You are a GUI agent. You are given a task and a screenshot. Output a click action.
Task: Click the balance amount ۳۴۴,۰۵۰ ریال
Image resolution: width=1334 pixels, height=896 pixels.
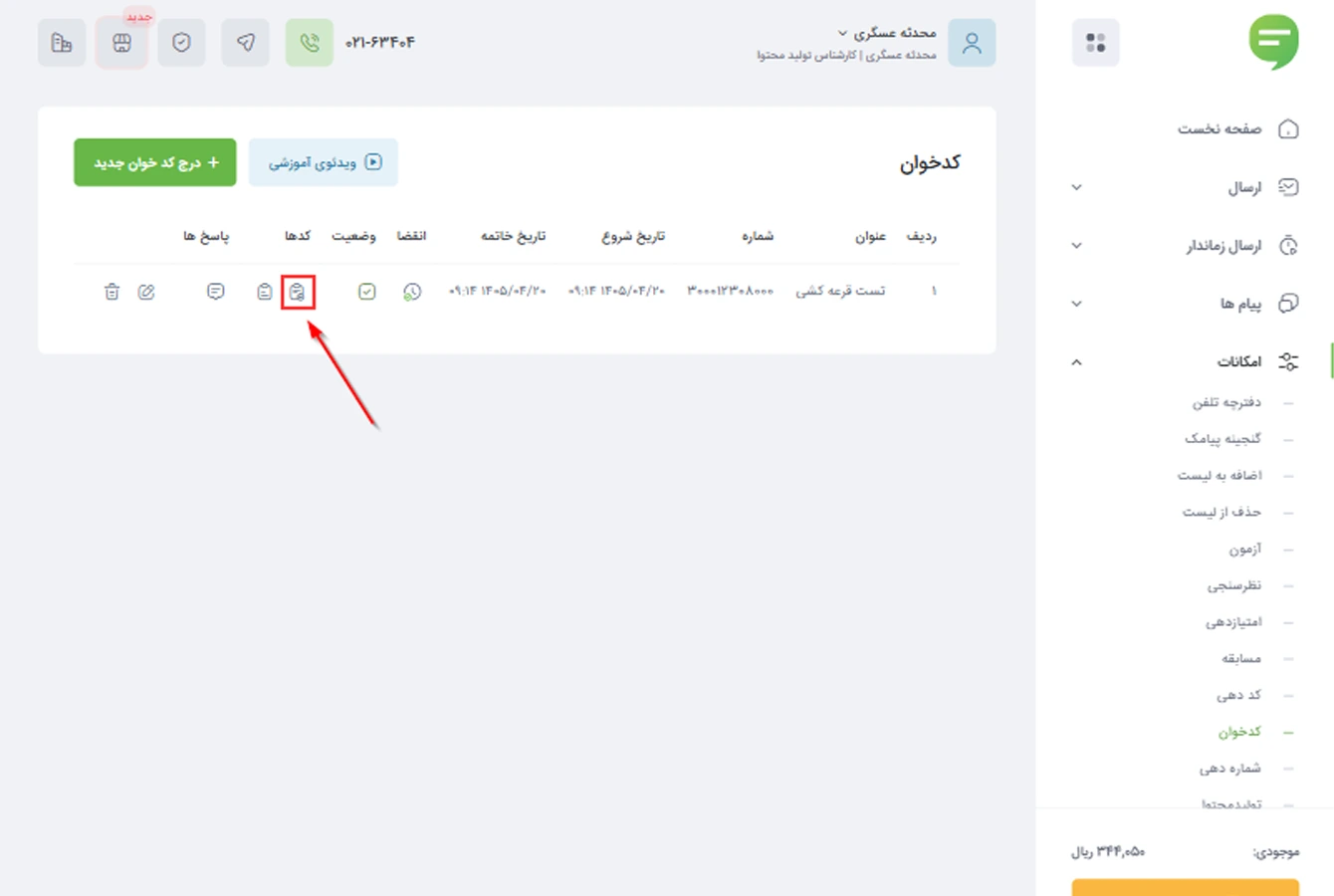[1108, 852]
